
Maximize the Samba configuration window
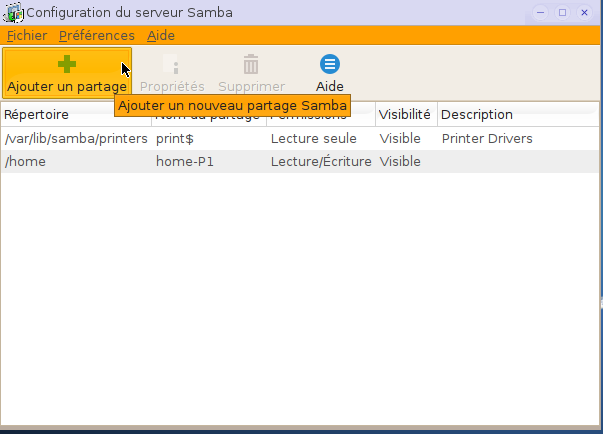tap(562, 13)
